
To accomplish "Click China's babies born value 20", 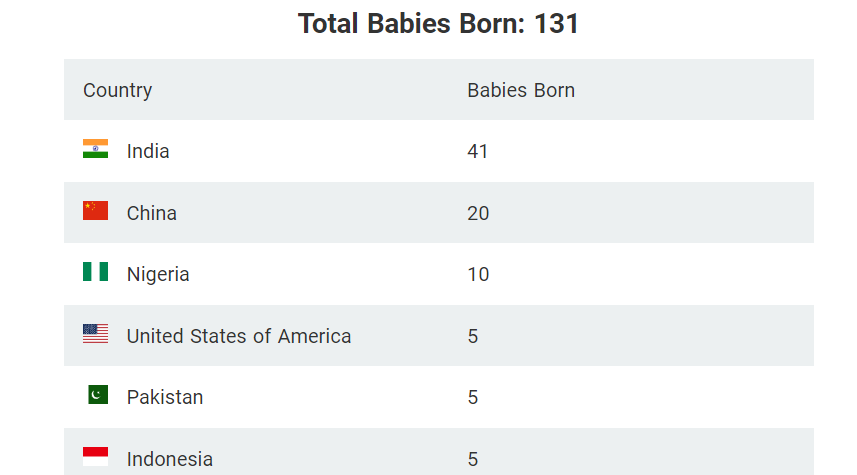I will click(478, 213).
